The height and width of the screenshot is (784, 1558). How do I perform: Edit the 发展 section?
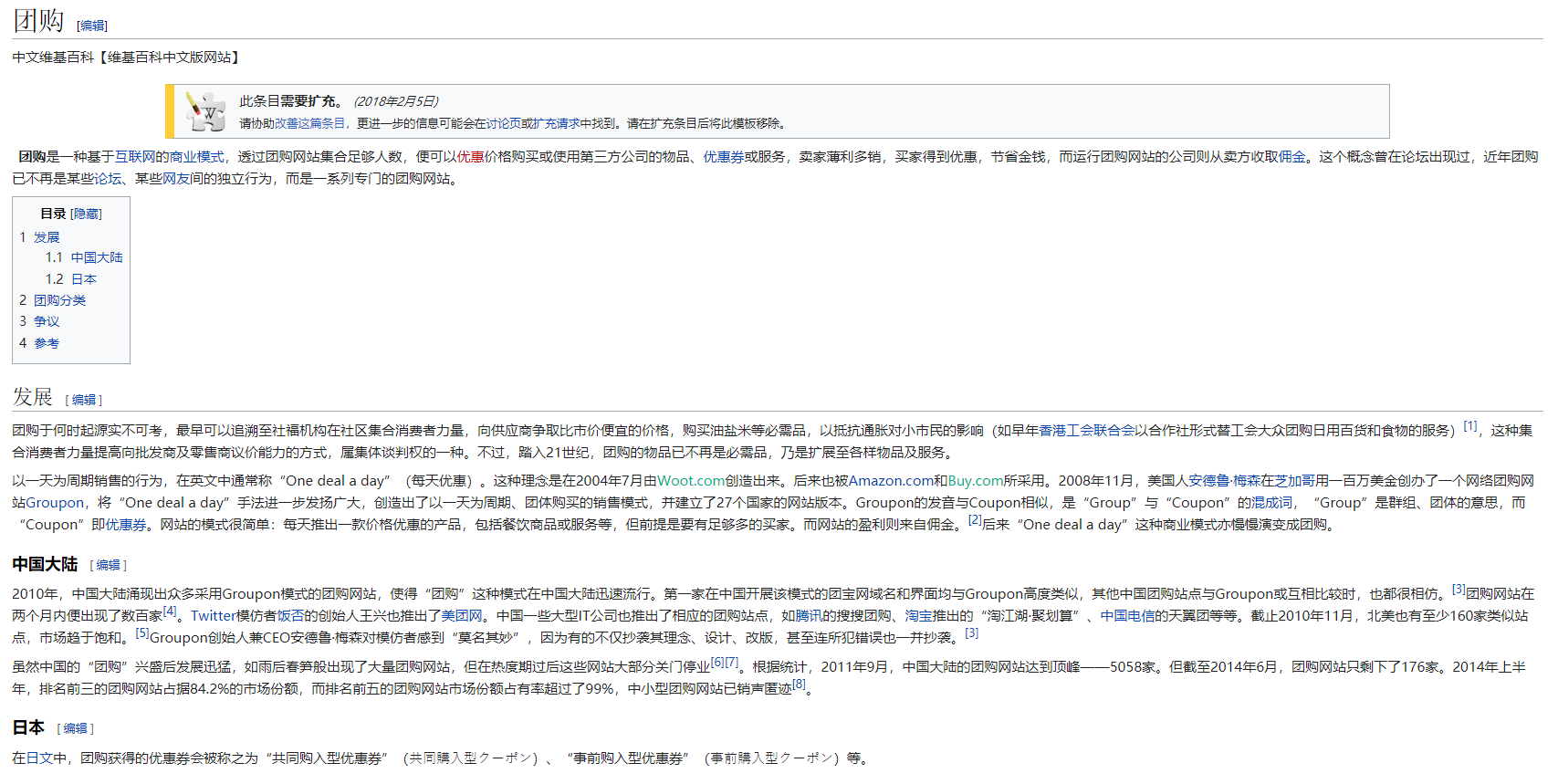(x=84, y=400)
